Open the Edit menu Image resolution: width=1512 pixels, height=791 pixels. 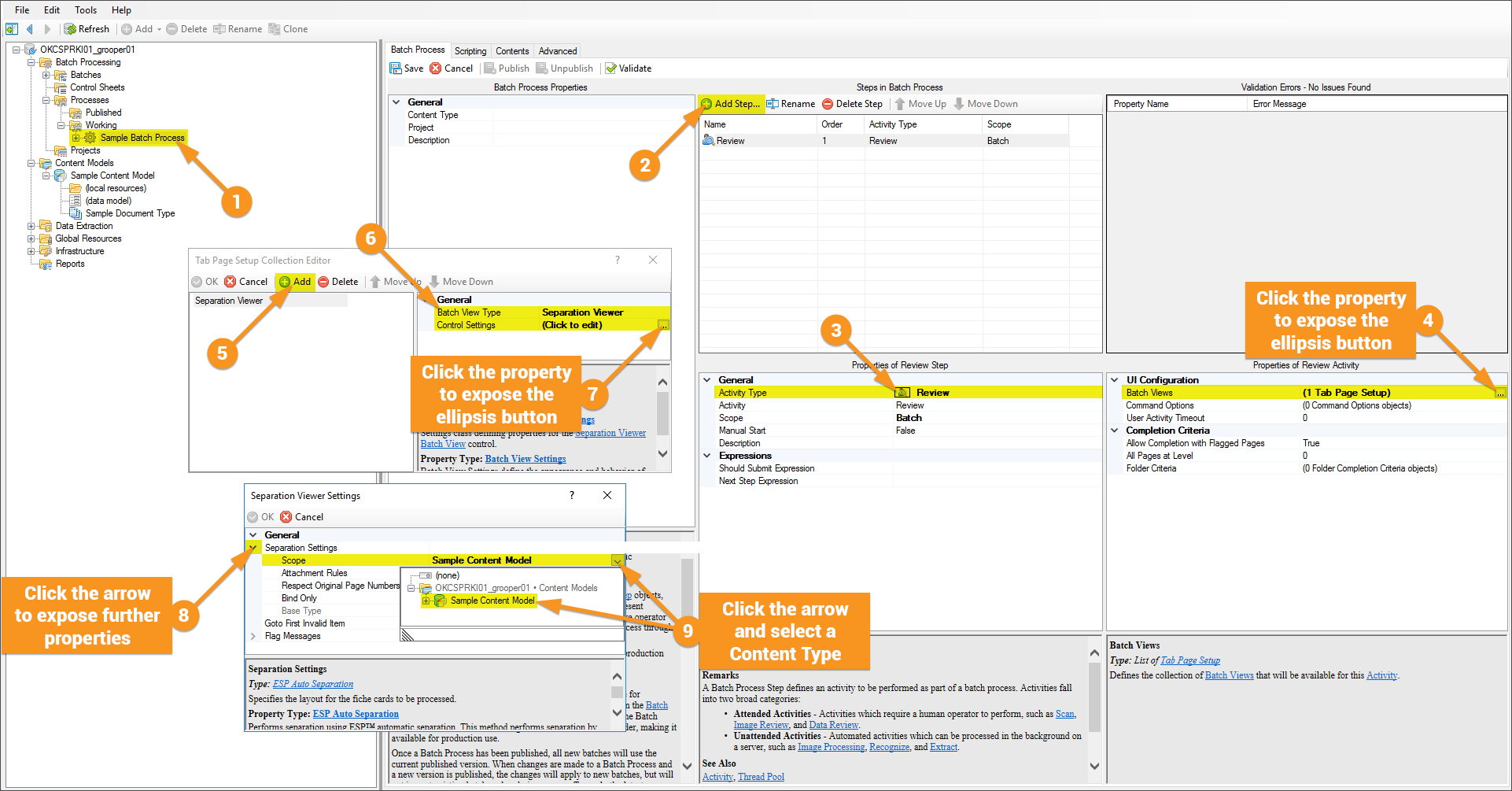[52, 10]
